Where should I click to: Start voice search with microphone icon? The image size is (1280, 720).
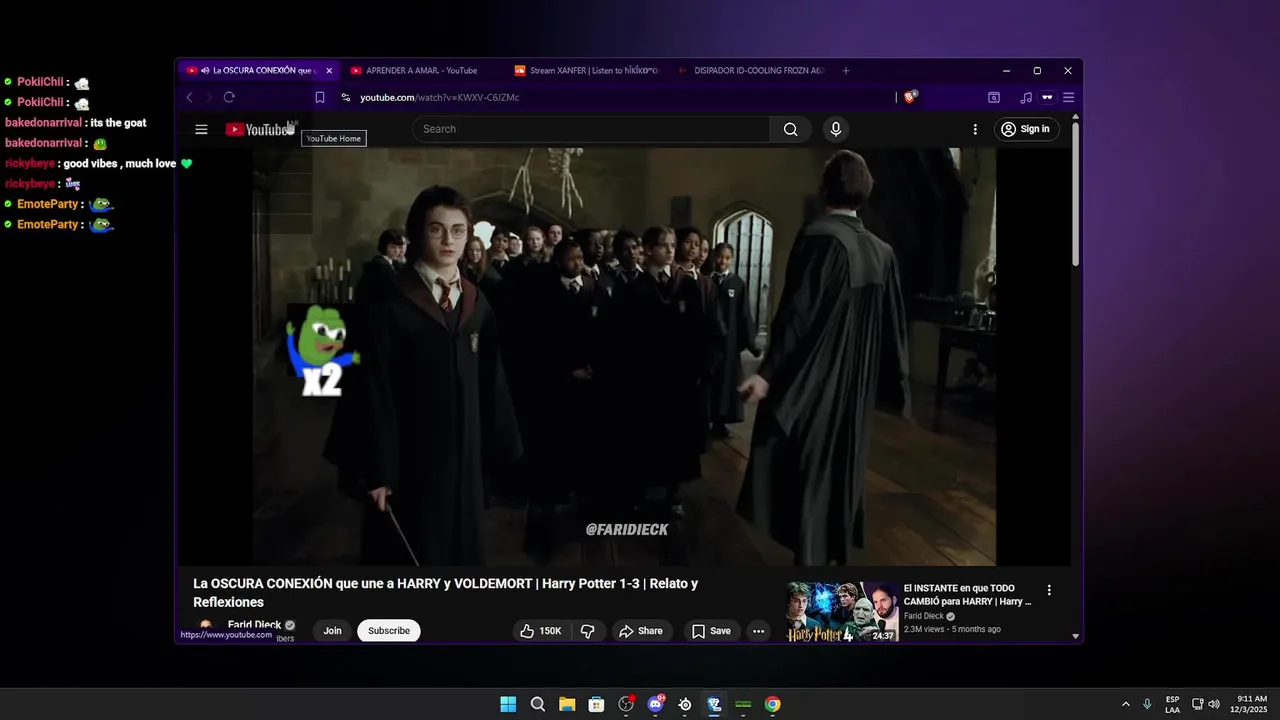pos(836,129)
